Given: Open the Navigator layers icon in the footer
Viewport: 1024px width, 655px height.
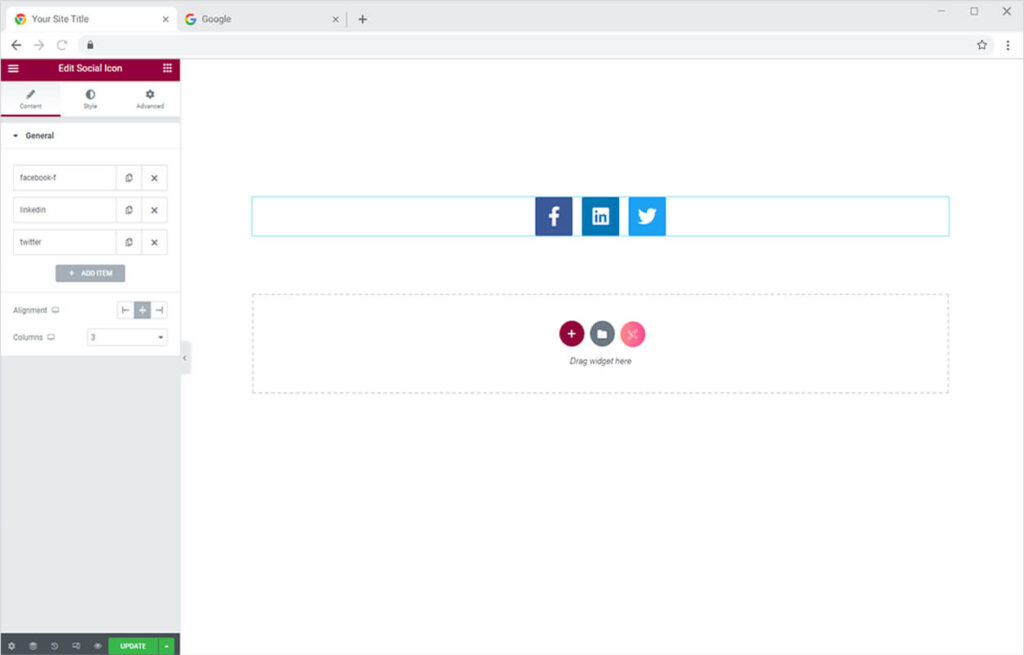Looking at the screenshot, I should tap(32, 646).
